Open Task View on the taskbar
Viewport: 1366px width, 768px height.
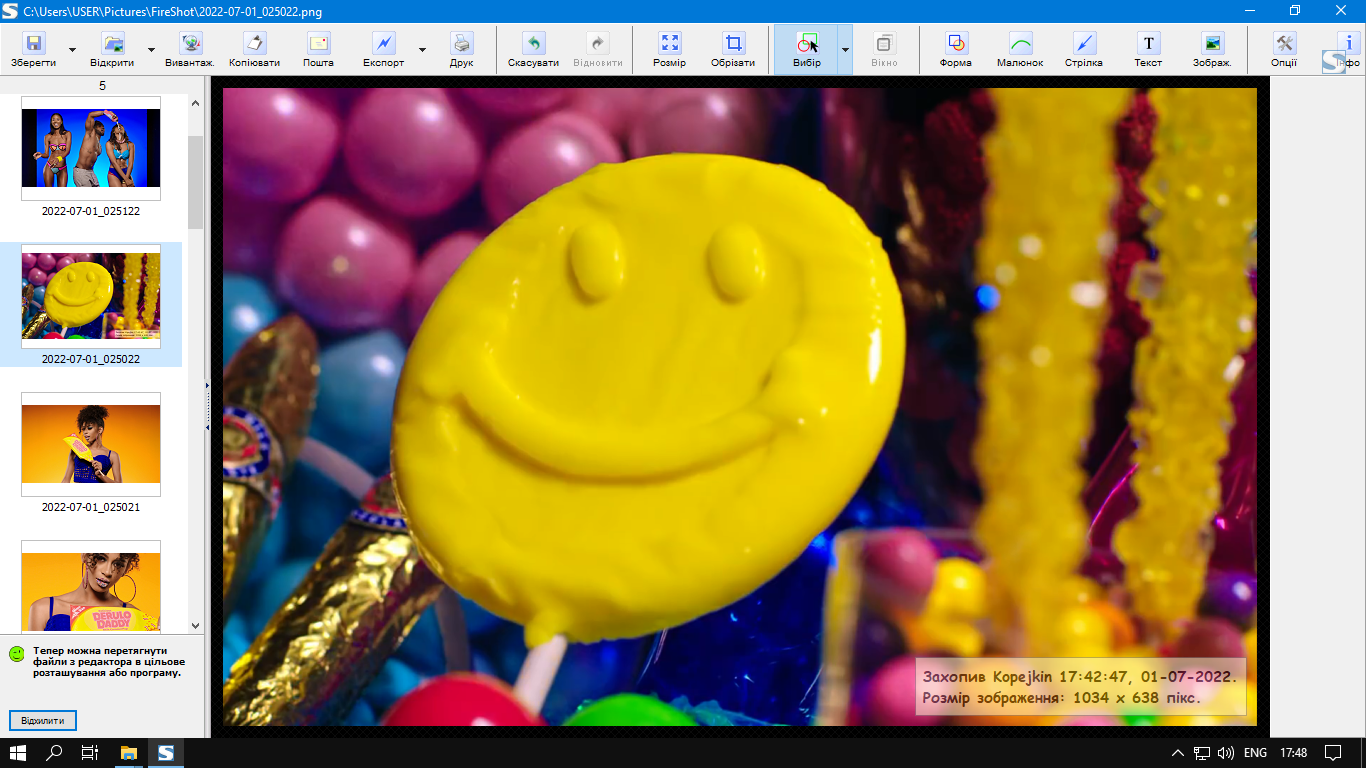coord(91,753)
